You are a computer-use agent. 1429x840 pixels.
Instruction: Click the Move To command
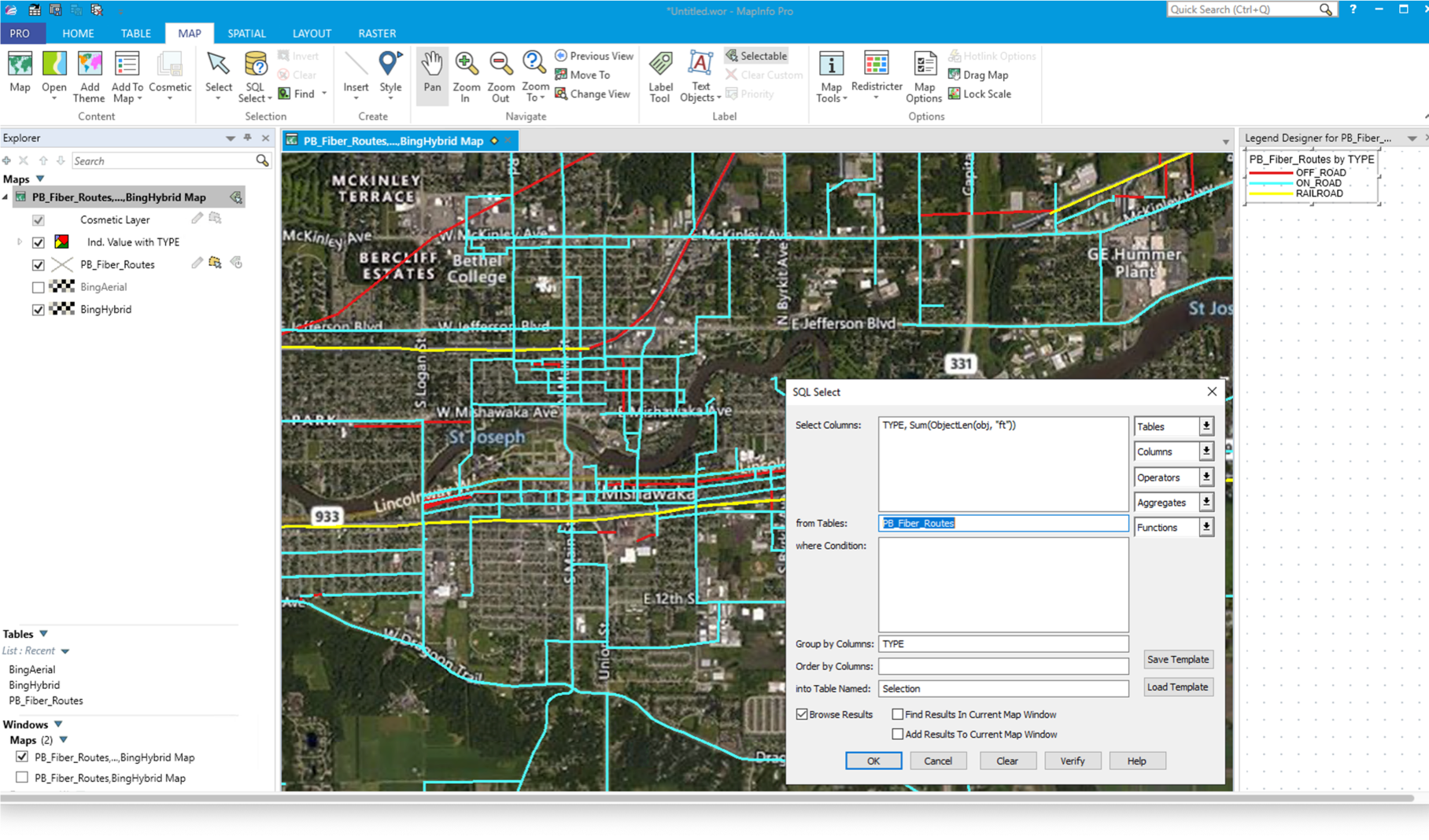click(583, 75)
